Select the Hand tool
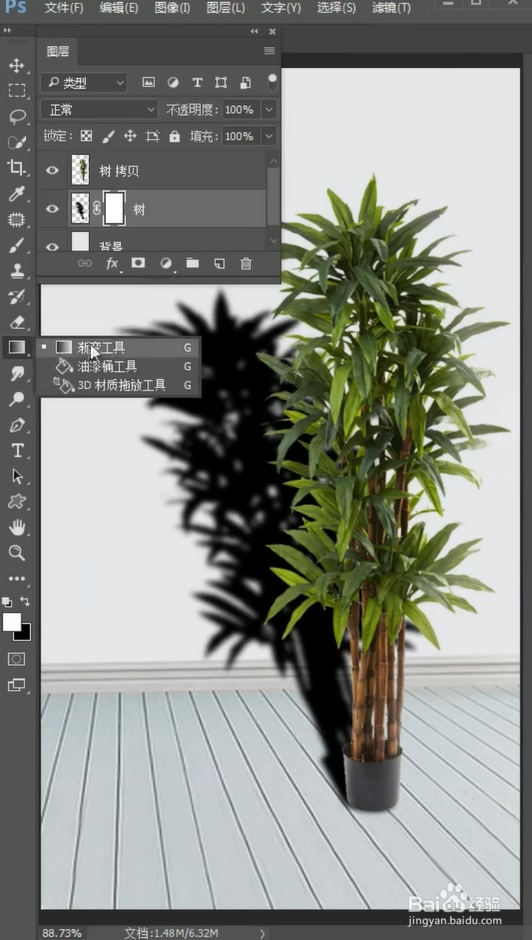The width and height of the screenshot is (532, 940). (17, 527)
